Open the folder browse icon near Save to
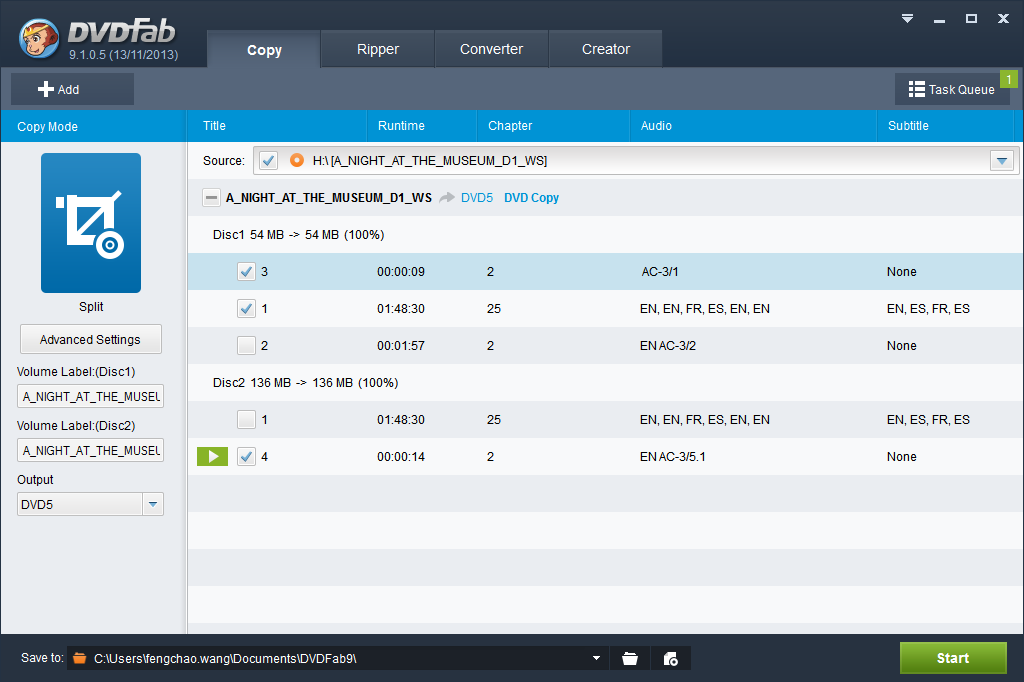 click(630, 658)
